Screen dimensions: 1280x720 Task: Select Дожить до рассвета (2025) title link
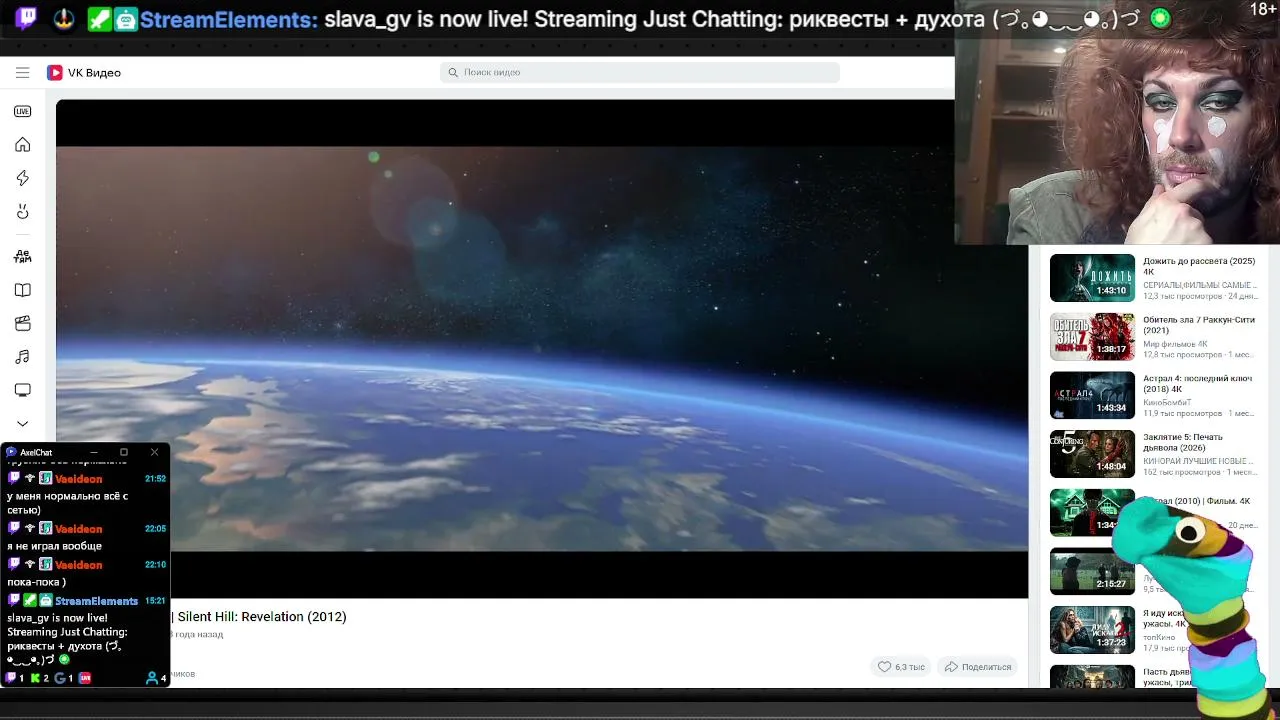pos(1199,266)
